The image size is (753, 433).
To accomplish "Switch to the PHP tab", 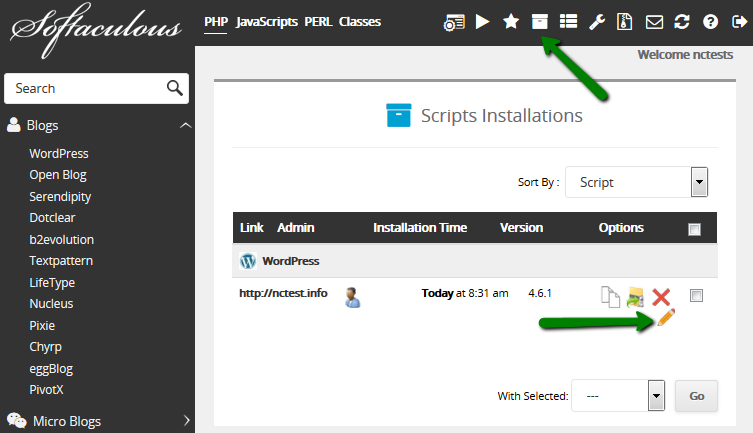I will [216, 22].
